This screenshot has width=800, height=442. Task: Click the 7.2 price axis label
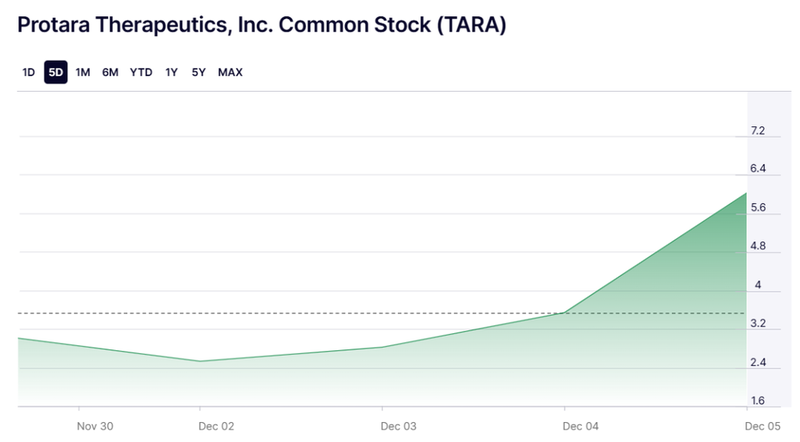click(758, 131)
